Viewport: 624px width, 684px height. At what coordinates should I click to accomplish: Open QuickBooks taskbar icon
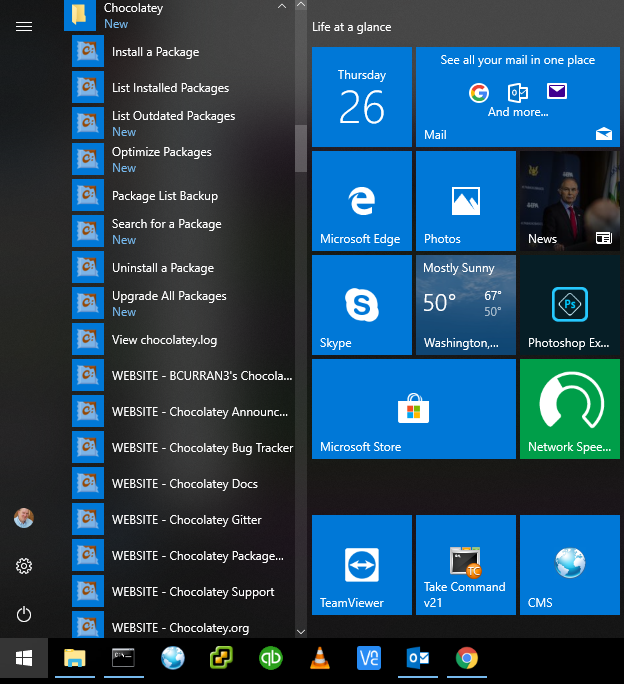point(271,658)
